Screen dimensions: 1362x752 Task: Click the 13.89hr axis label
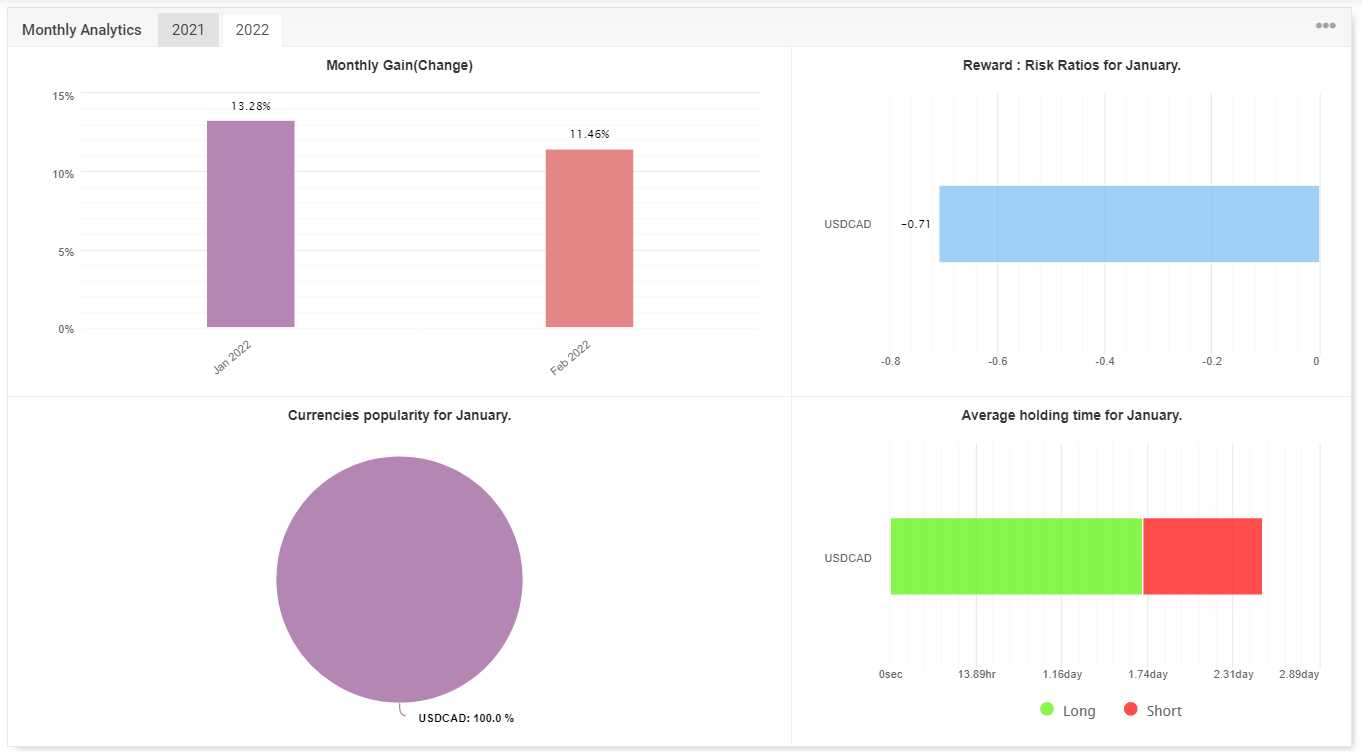click(x=977, y=675)
